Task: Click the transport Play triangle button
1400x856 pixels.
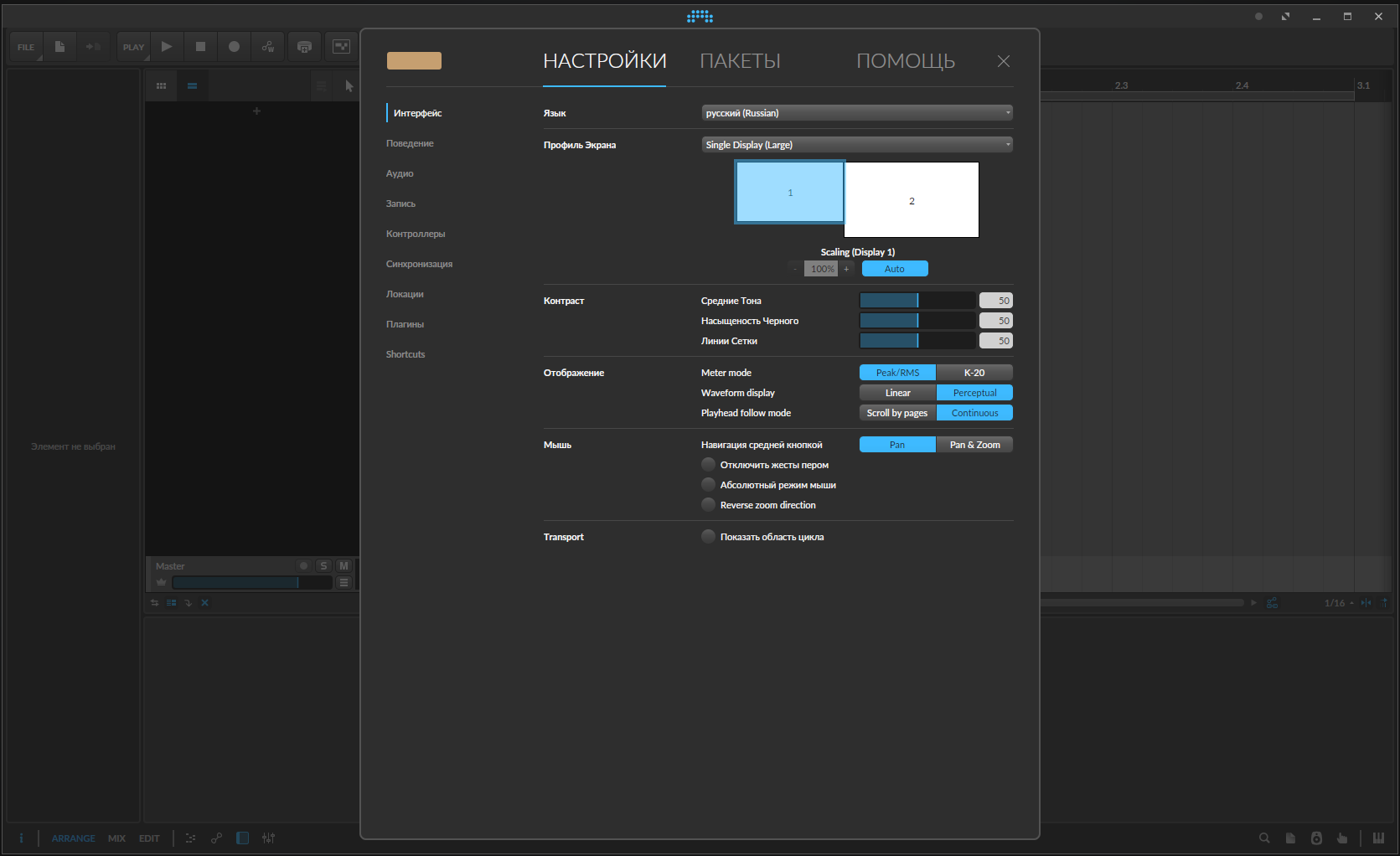Action: (167, 47)
